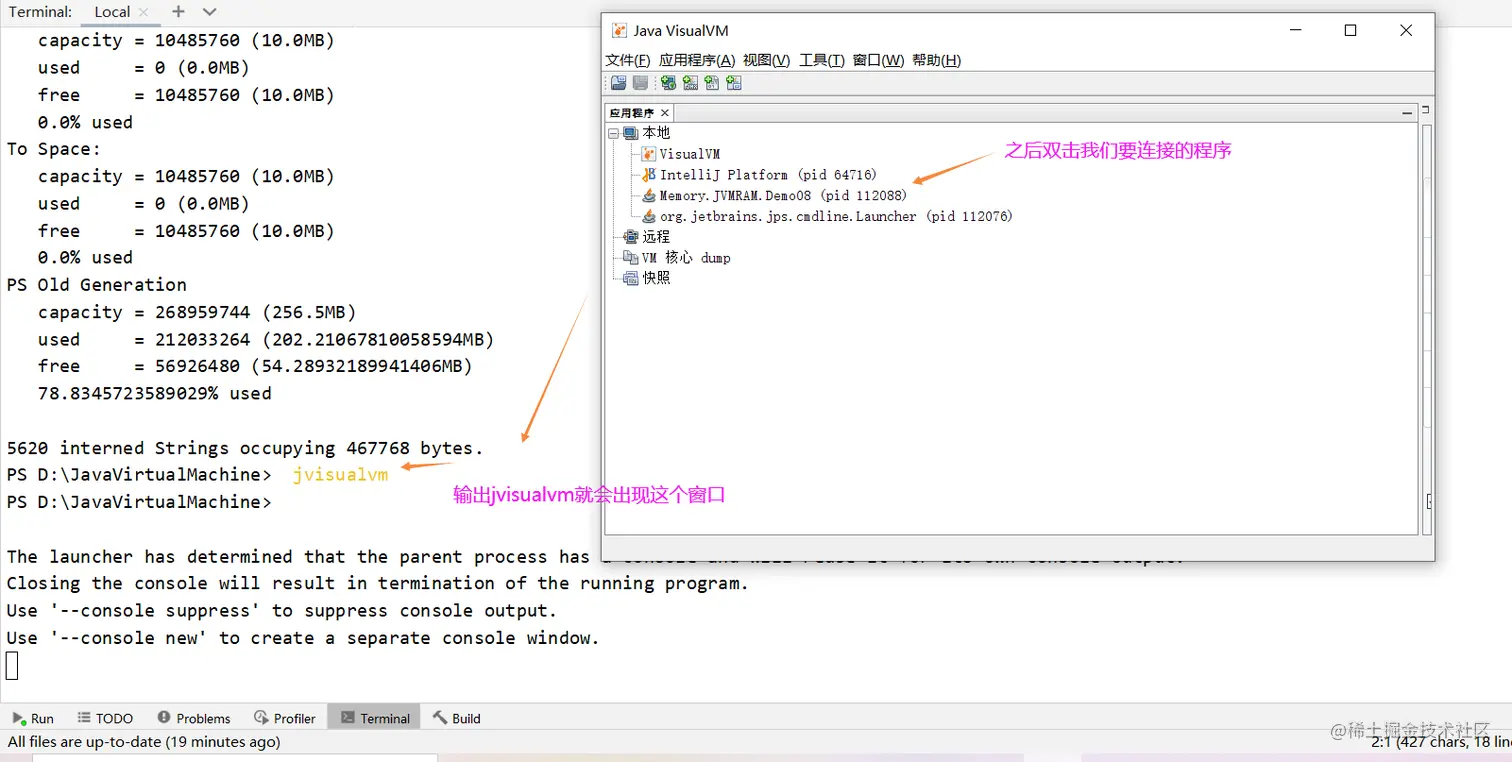Click the Terminal tool window button
1512x762 pixels.
point(375,718)
